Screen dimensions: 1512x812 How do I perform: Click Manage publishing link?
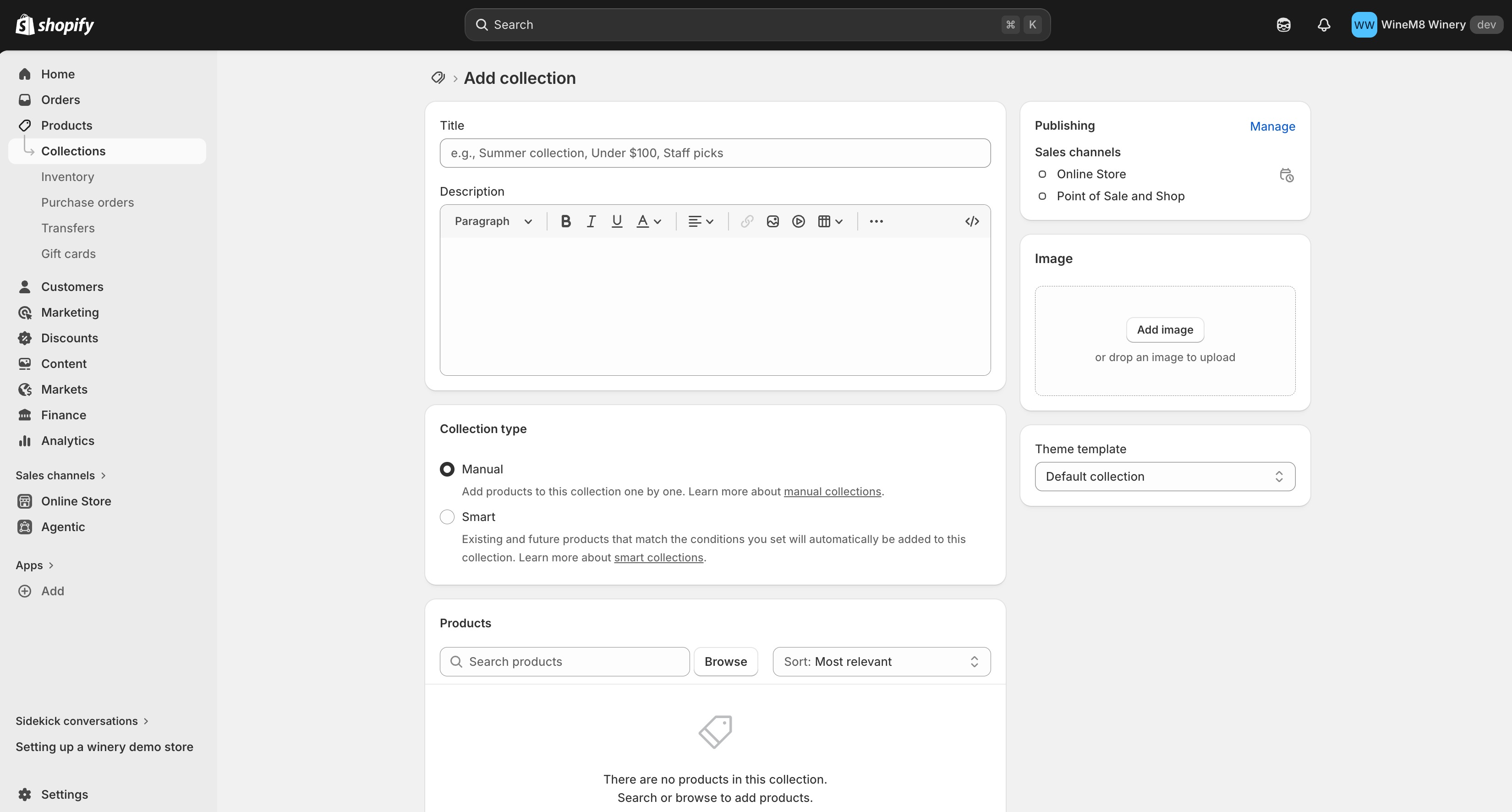(1272, 126)
